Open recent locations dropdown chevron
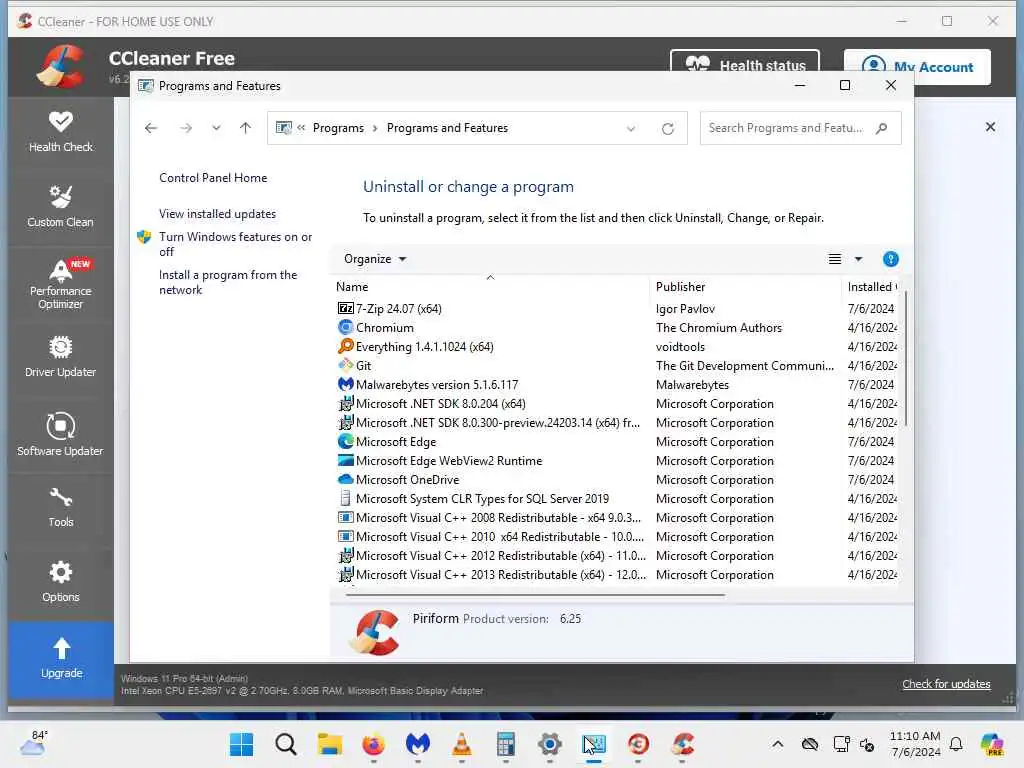 coord(216,128)
